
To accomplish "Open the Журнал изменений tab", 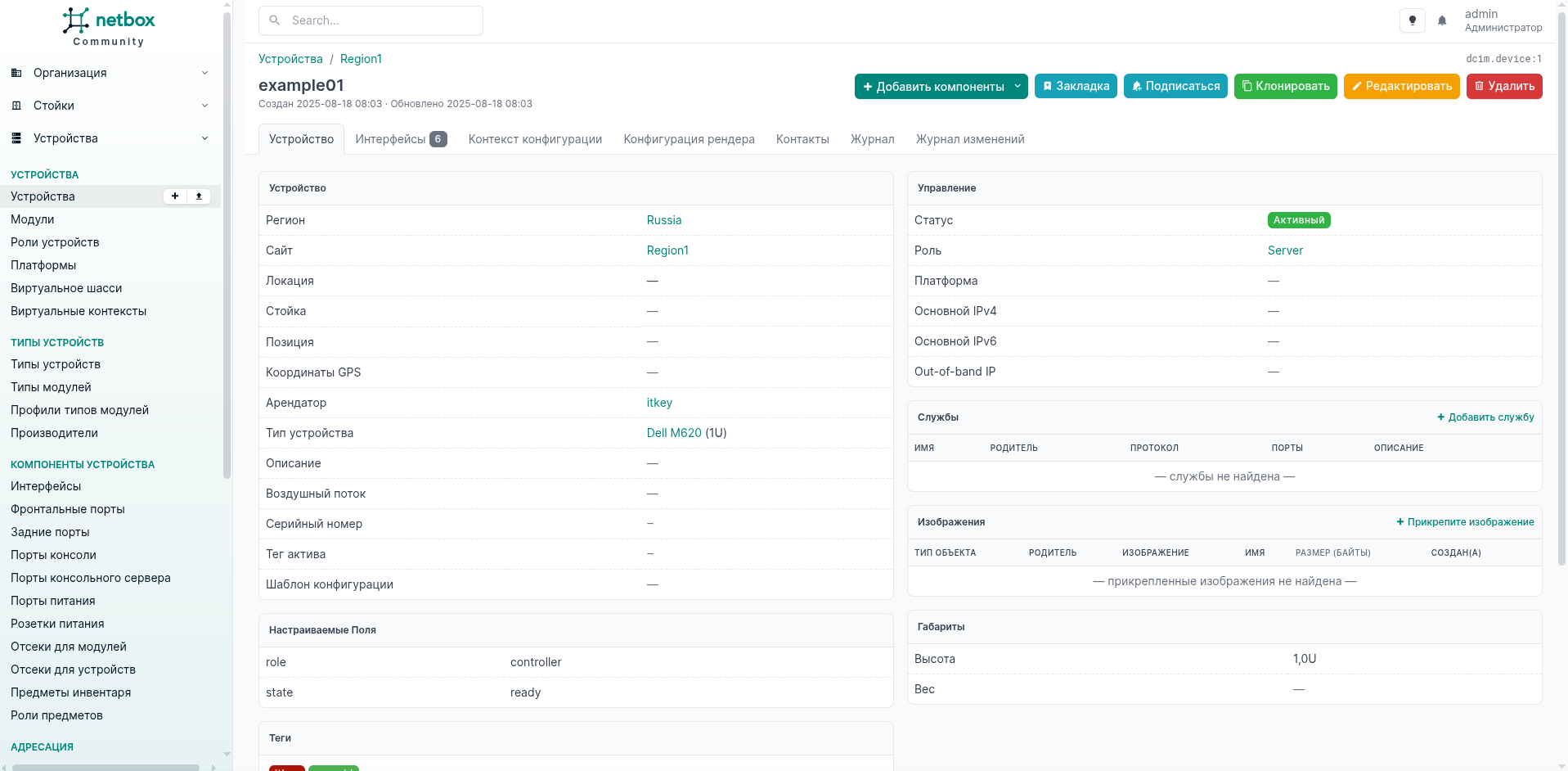I will coord(969,139).
